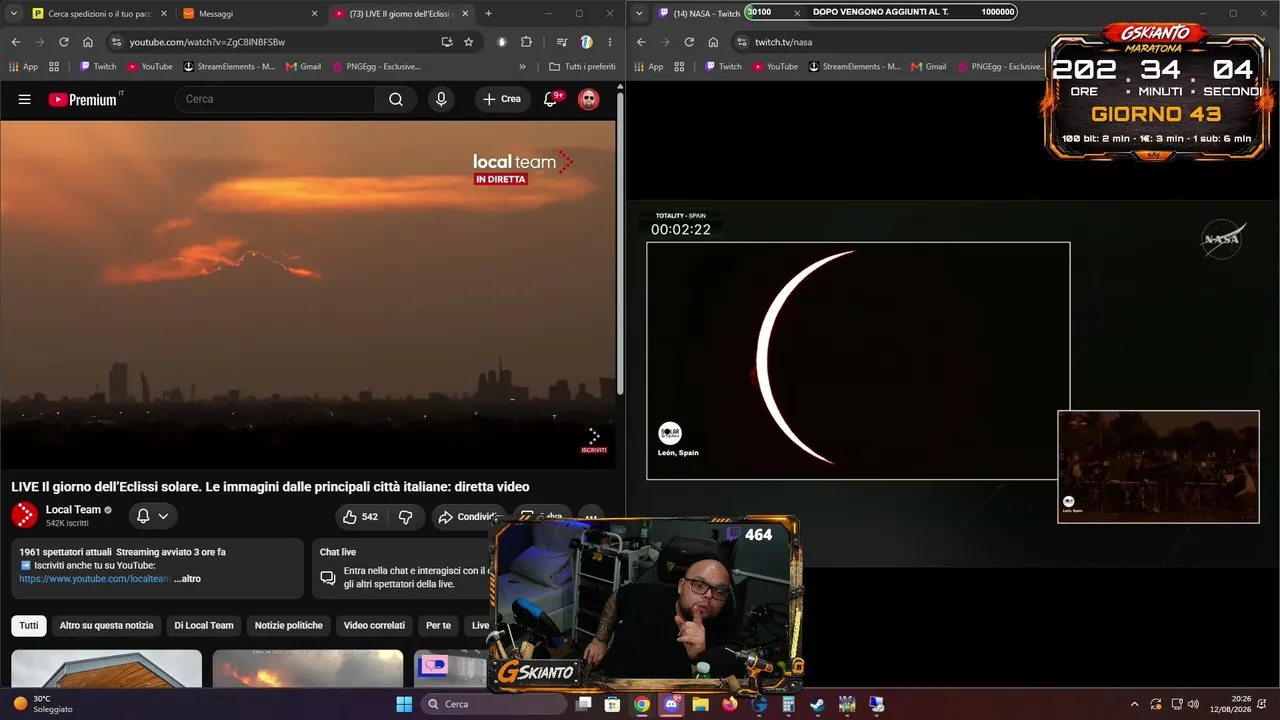
Task: Open File Explorer from the taskbar
Action: 700,704
